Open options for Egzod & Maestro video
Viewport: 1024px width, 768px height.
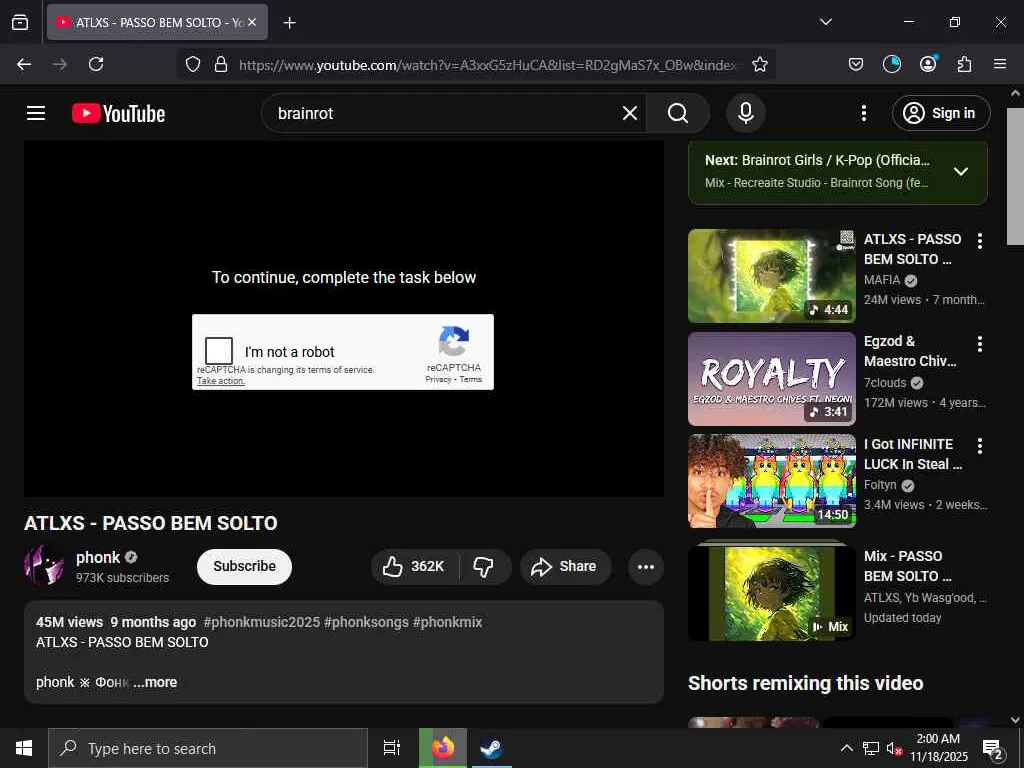pyautogui.click(x=980, y=344)
